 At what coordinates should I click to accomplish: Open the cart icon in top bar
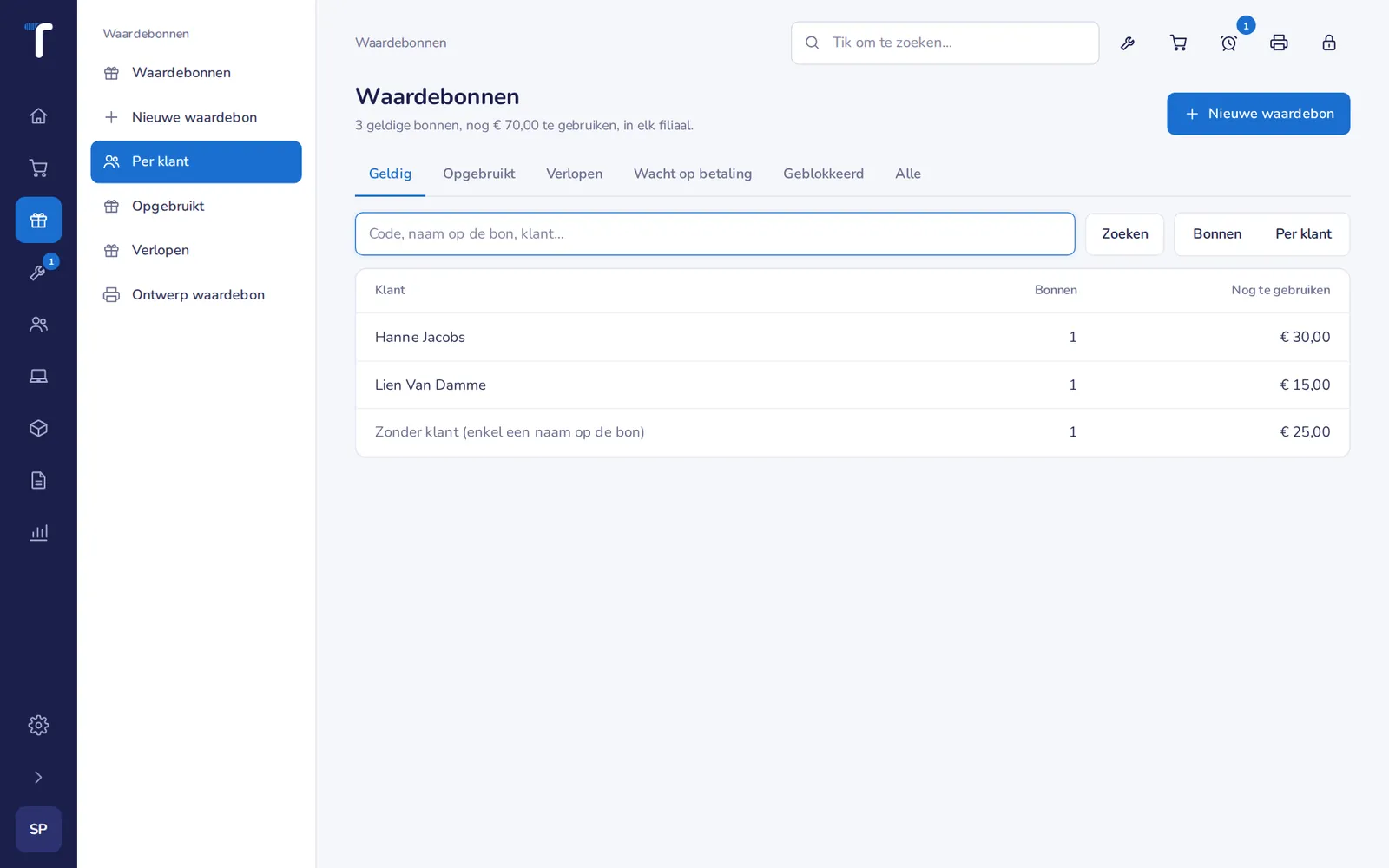(x=1178, y=43)
